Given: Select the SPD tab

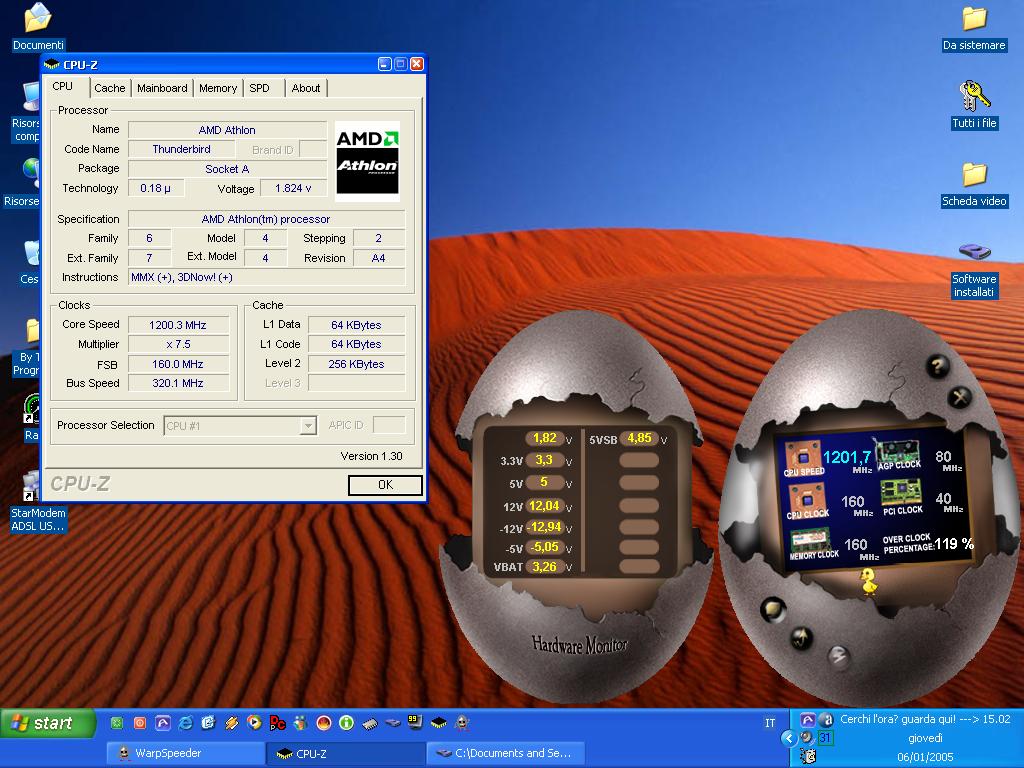Looking at the screenshot, I should click(x=259, y=88).
